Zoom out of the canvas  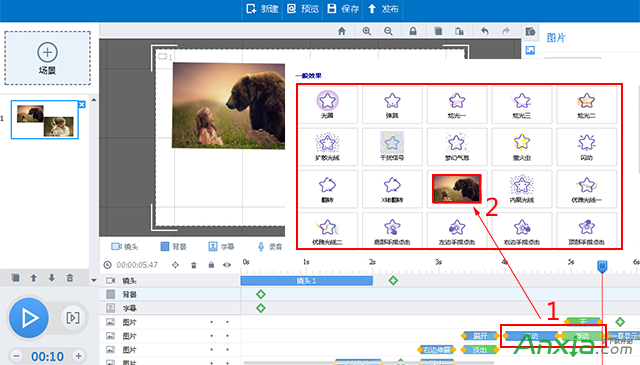coord(388,31)
